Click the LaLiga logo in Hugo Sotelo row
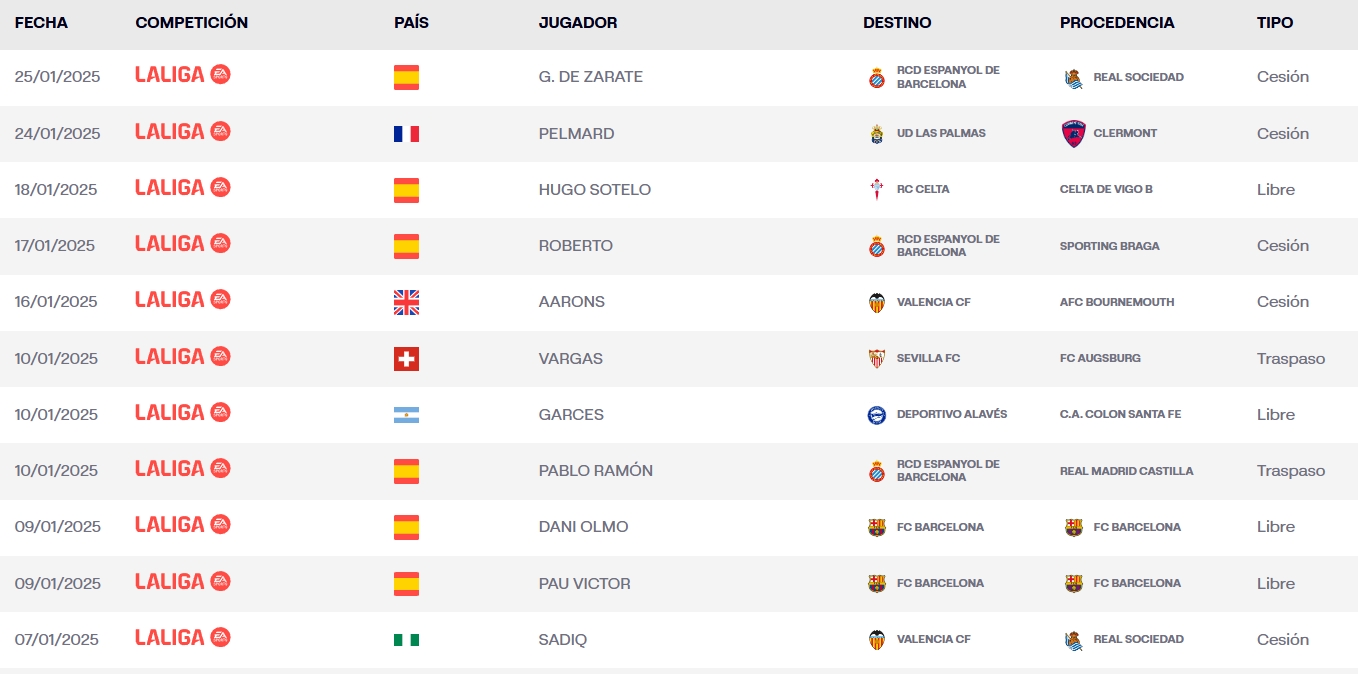The image size is (1358, 674). pyautogui.click(x=183, y=188)
